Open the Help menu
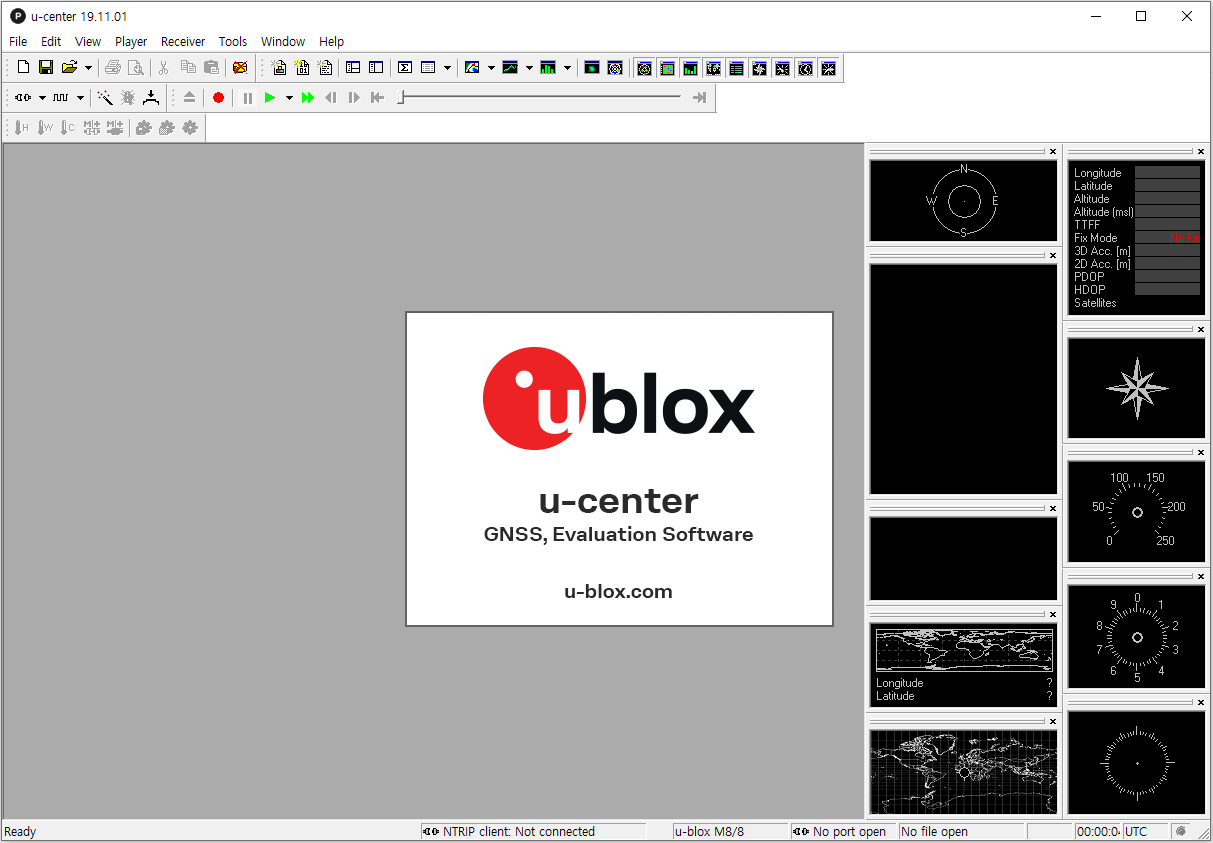Viewport: 1213px width, 843px height. coord(332,41)
